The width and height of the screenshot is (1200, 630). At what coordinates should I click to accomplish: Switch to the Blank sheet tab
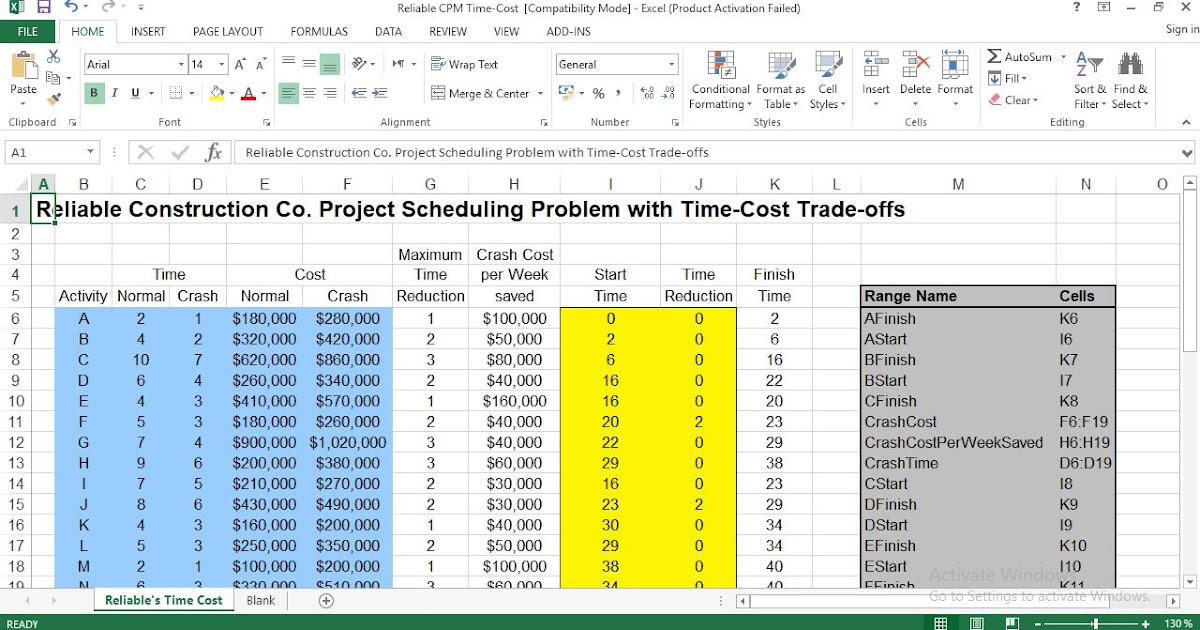(x=260, y=600)
